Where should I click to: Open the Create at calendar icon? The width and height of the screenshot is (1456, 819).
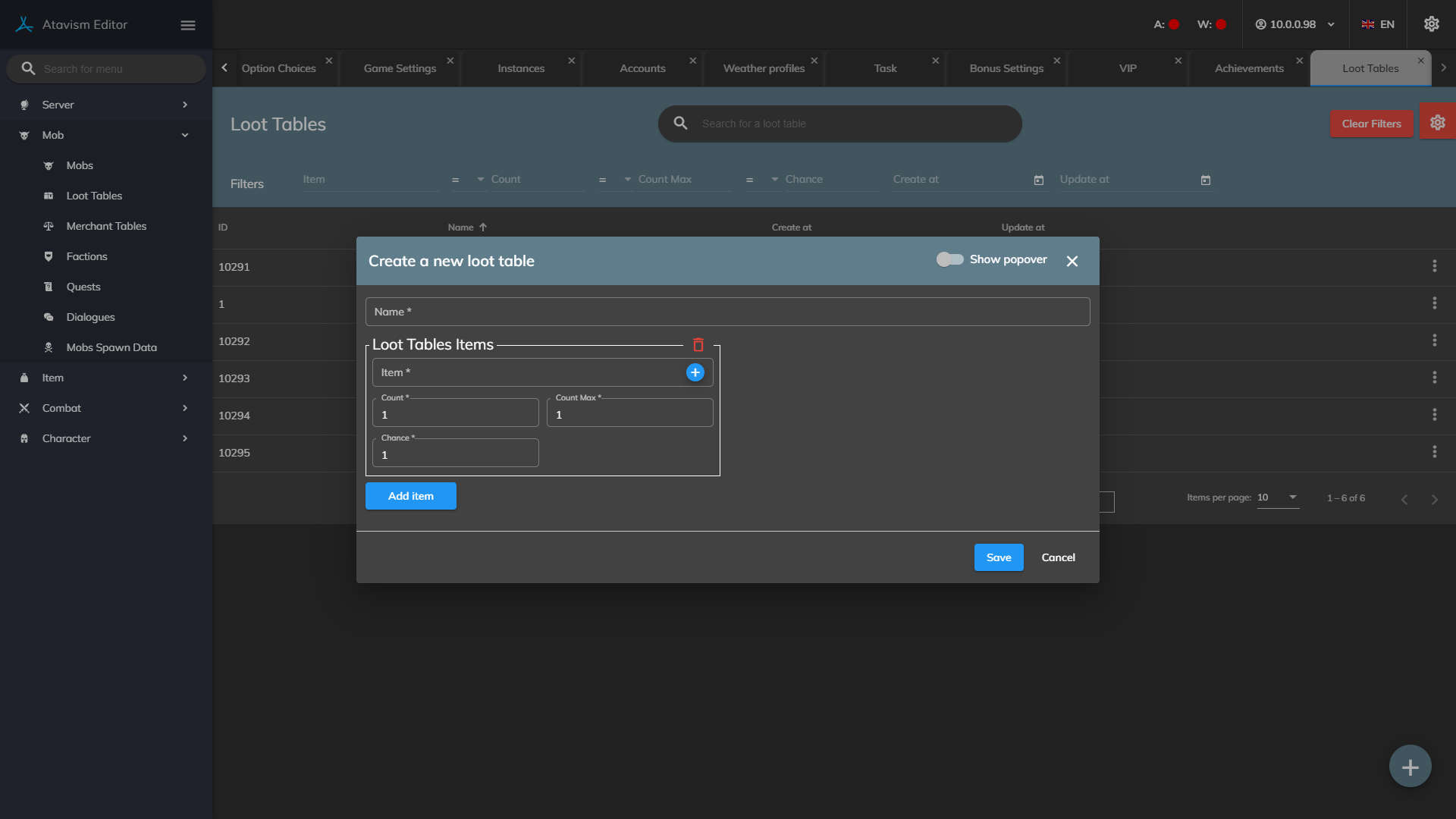[x=1039, y=180]
